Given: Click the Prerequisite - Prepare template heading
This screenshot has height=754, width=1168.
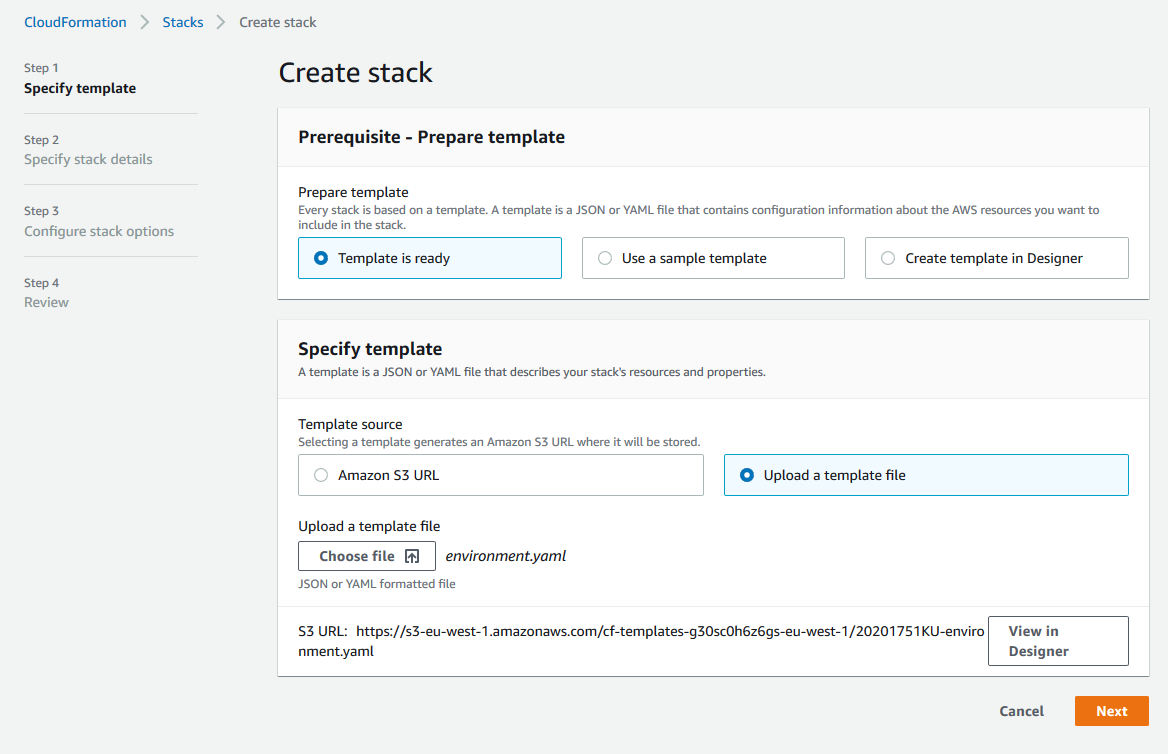Looking at the screenshot, I should [431, 137].
